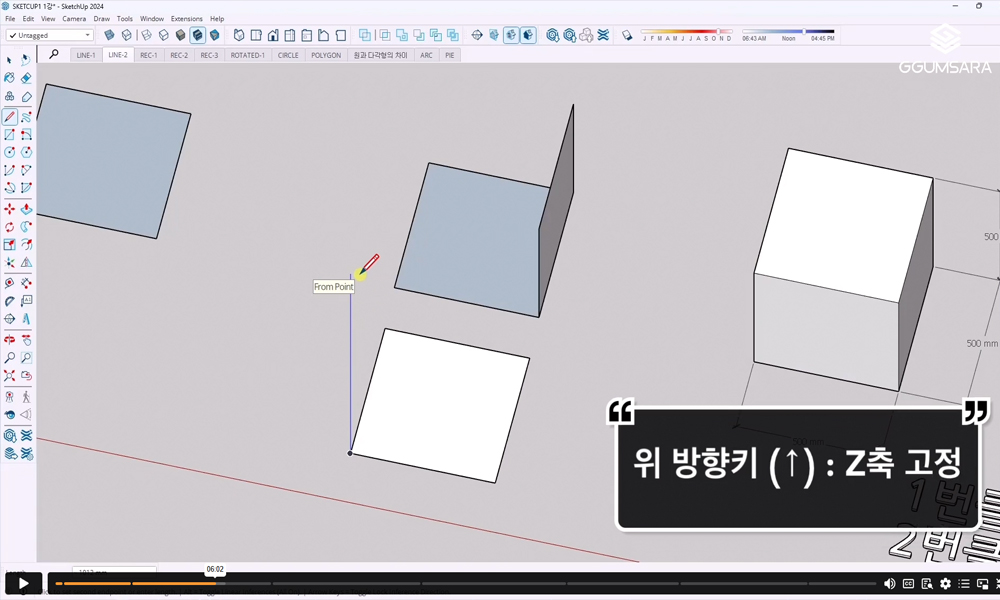Toggle closed captions on video
The width and height of the screenshot is (1000, 600).
tap(908, 583)
